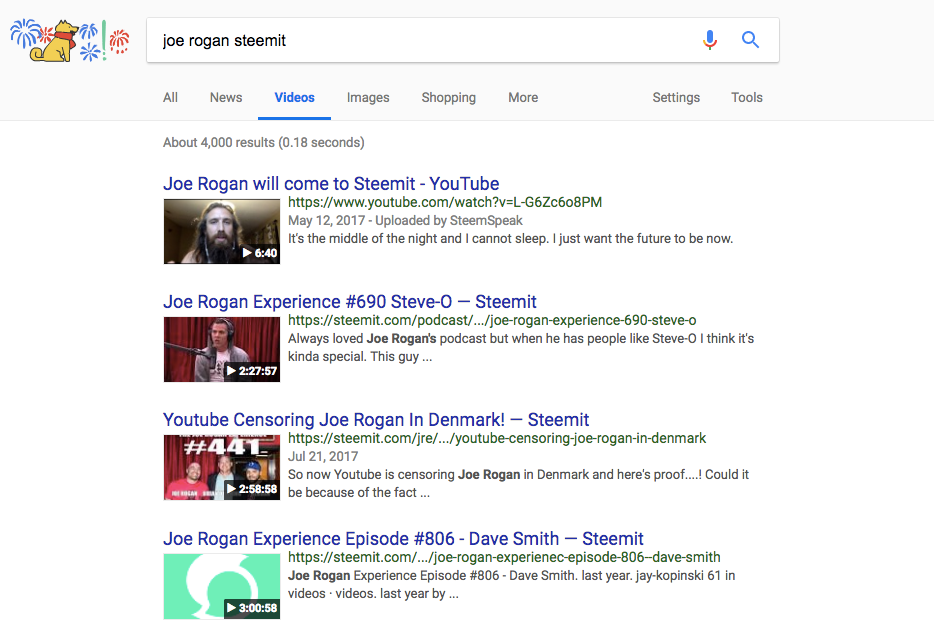Switch to the All results tab
Image resolution: width=934 pixels, height=637 pixels.
tap(170, 98)
